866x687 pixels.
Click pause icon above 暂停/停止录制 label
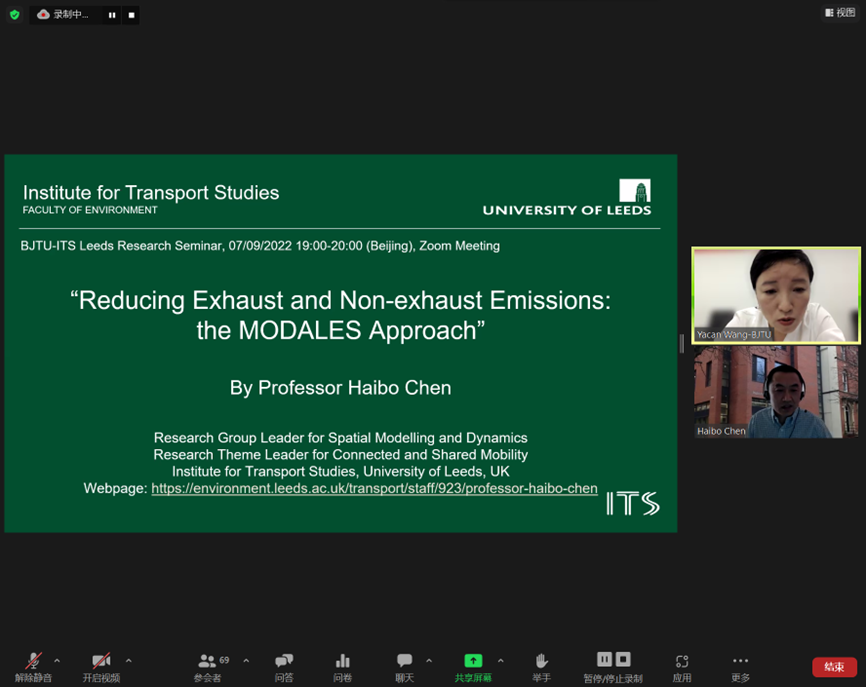(x=605, y=659)
